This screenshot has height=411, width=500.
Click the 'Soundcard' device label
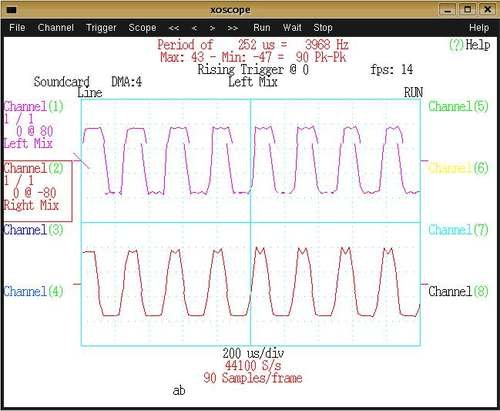point(62,82)
